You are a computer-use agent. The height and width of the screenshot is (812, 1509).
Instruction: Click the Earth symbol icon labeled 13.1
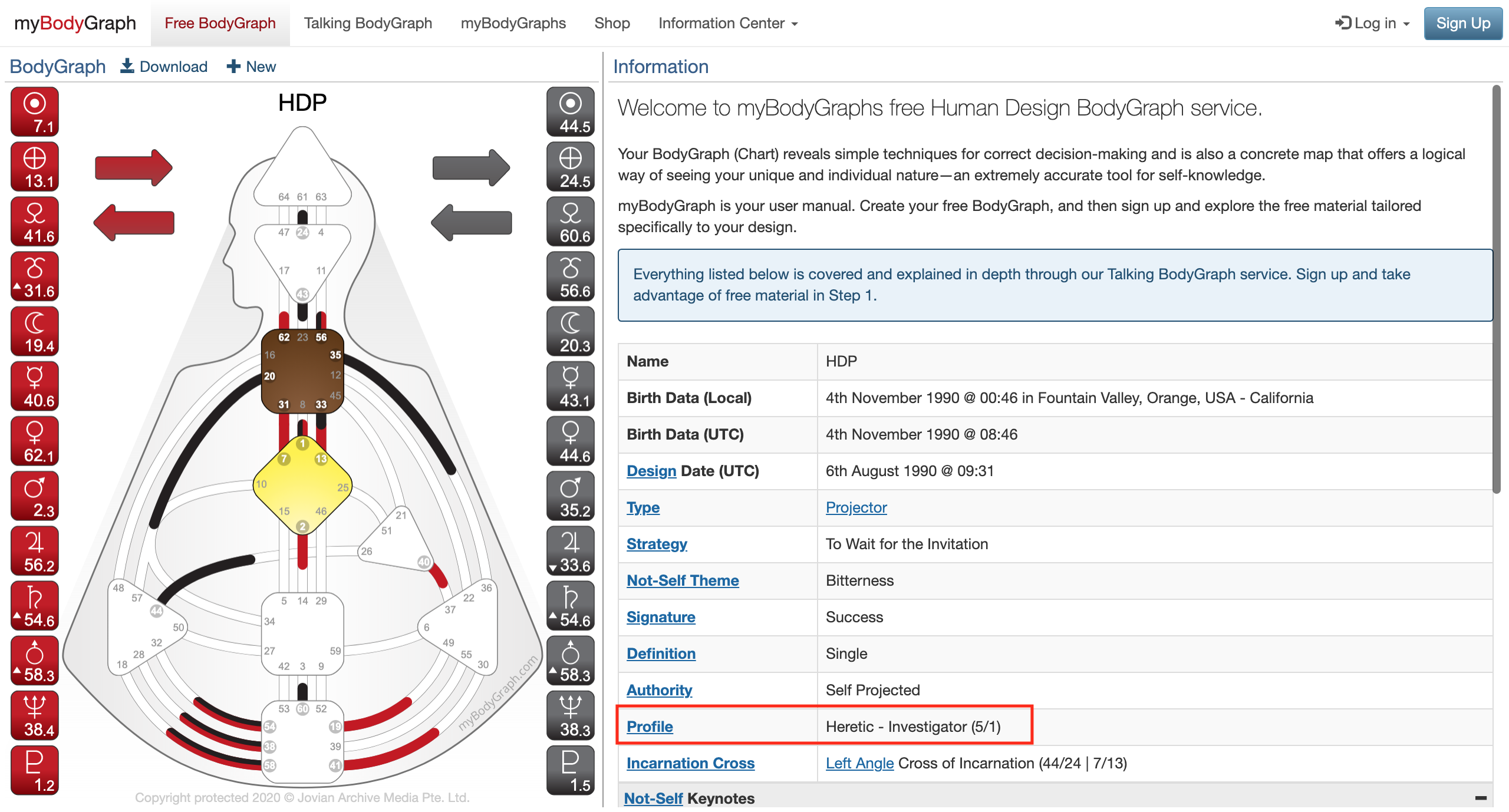[x=34, y=166]
